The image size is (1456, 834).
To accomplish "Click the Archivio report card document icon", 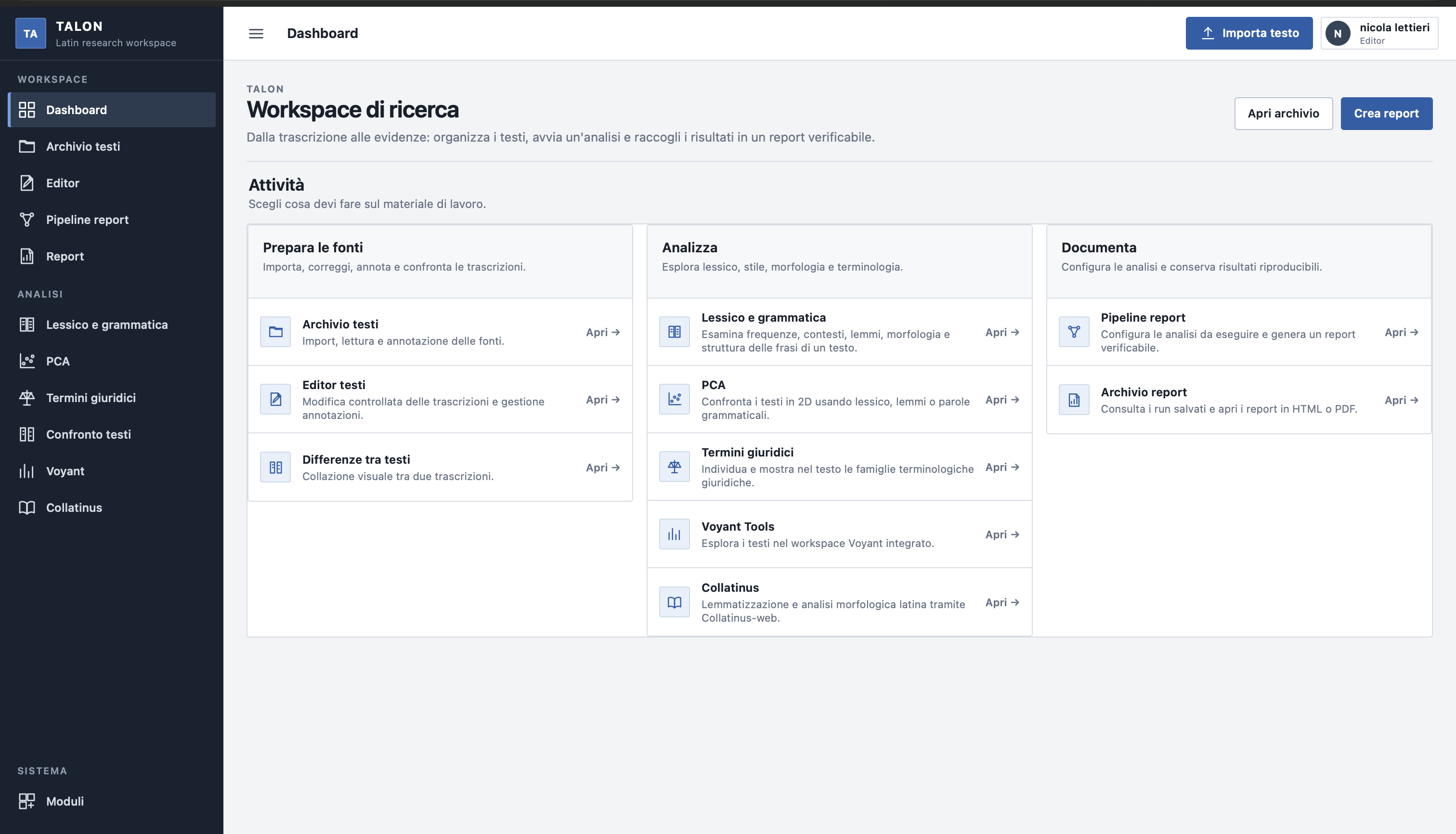I will (x=1074, y=400).
